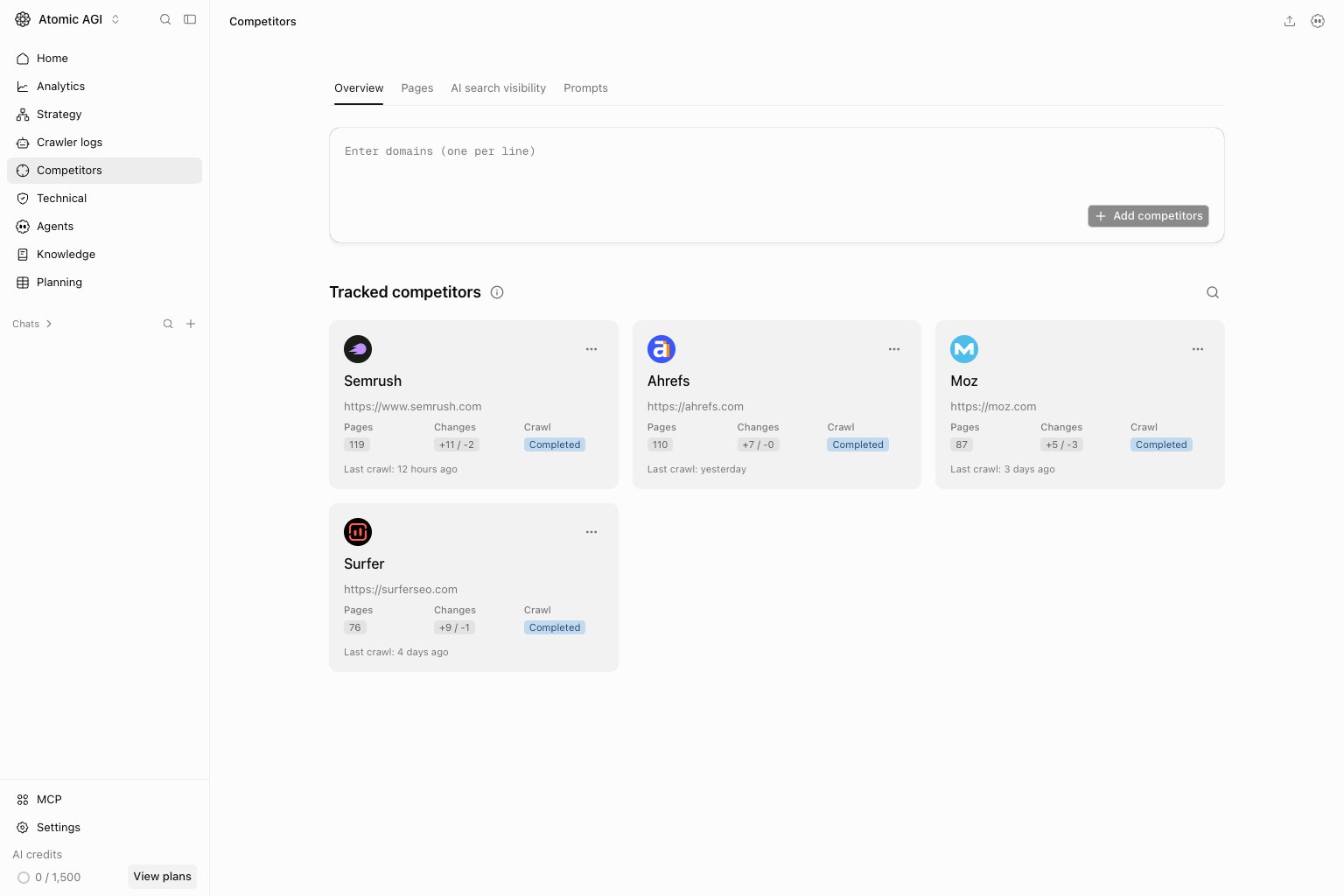Expand the Chats section
The width and height of the screenshot is (1344, 896).
(x=32, y=324)
